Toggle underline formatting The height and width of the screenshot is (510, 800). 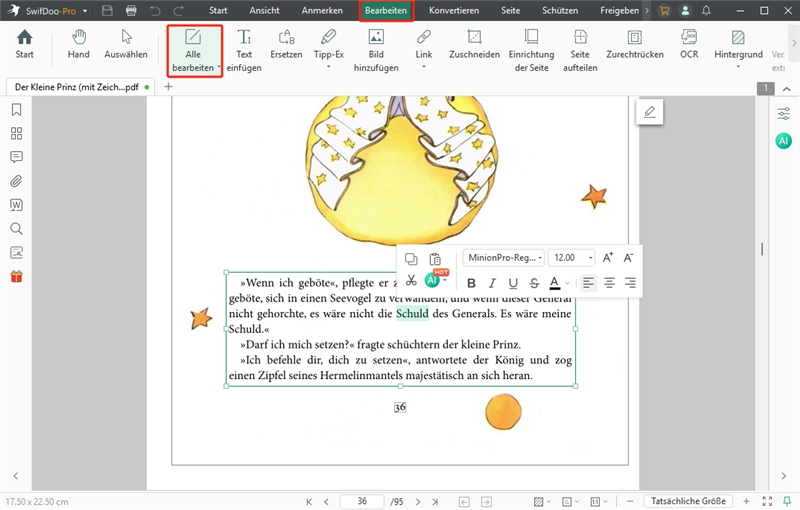(x=513, y=283)
